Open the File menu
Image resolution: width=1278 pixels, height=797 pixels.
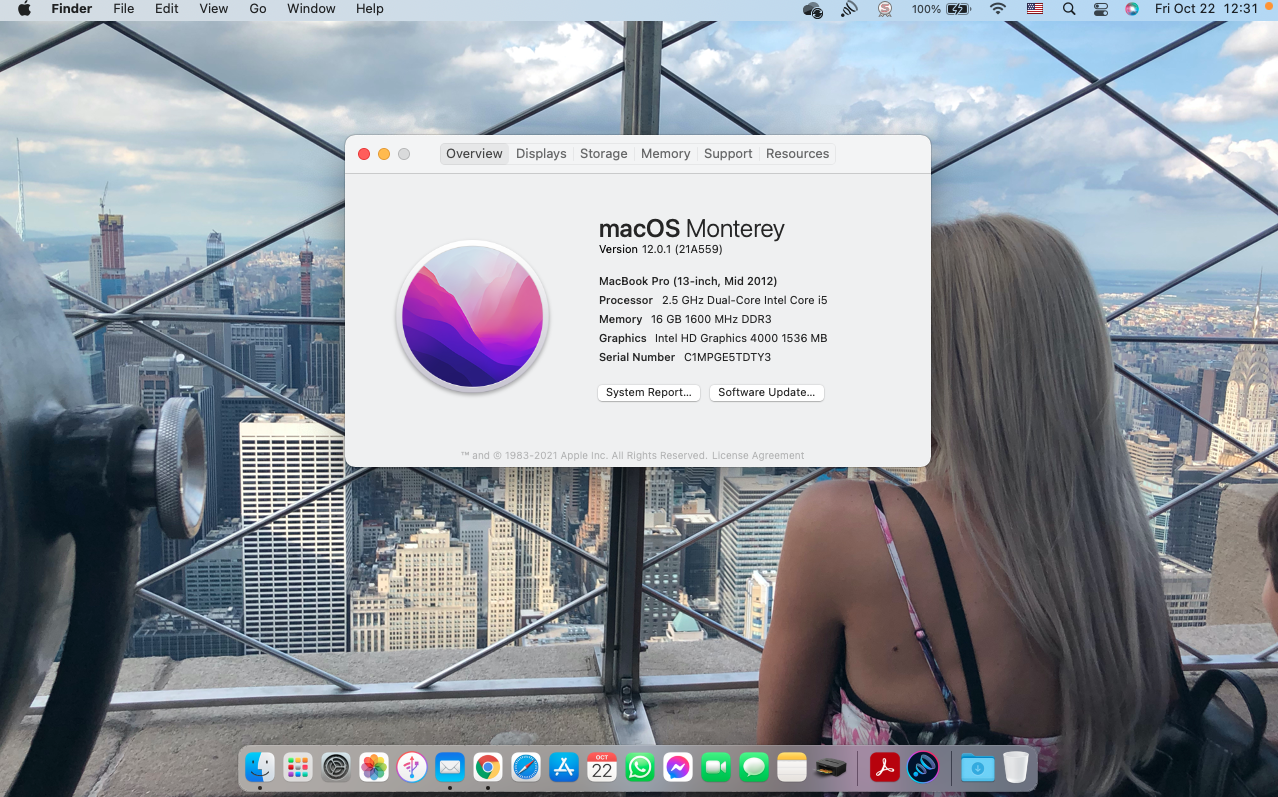tap(123, 9)
